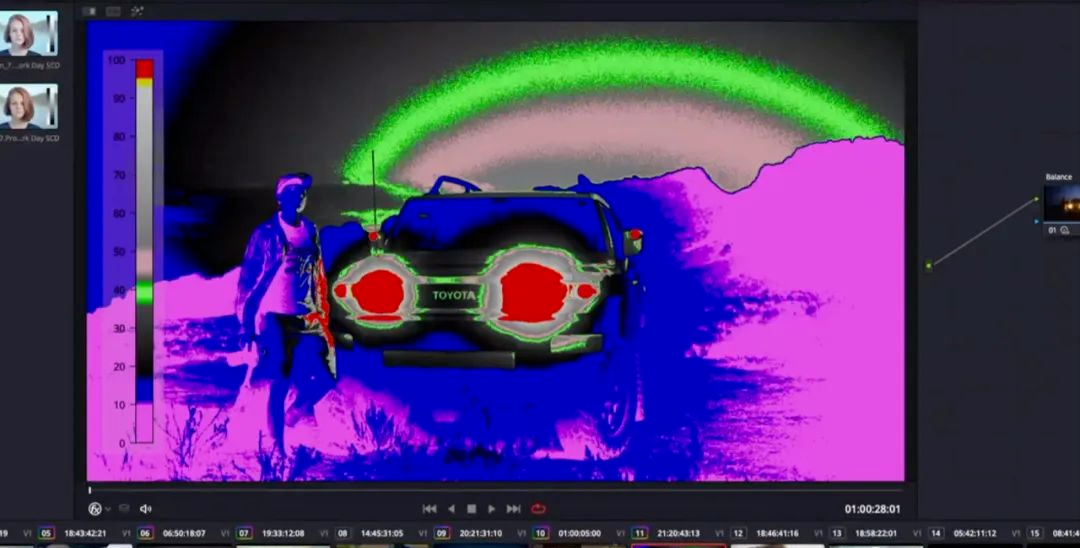Select the Balance node thumbnail
1080x548 pixels.
(1061, 204)
